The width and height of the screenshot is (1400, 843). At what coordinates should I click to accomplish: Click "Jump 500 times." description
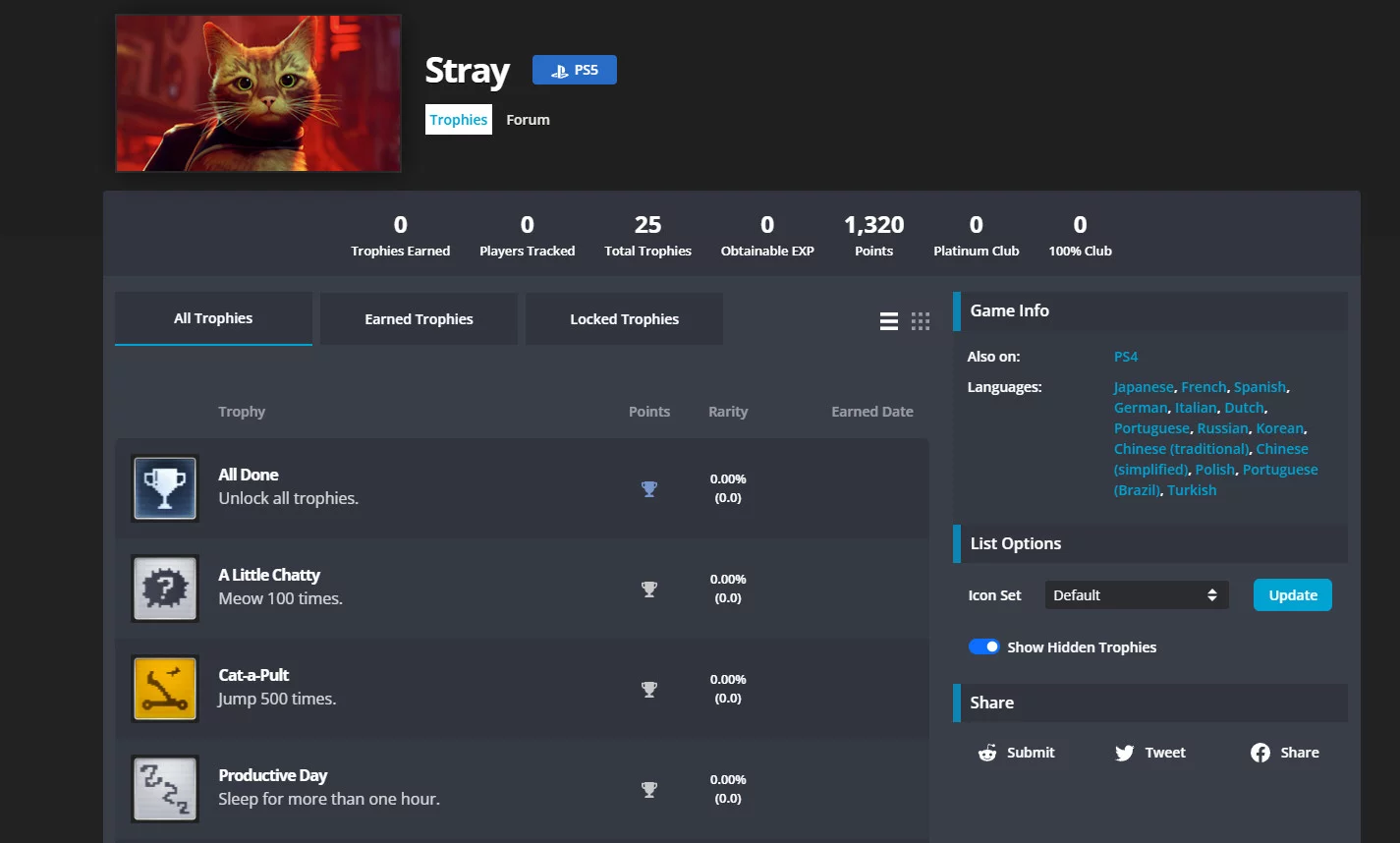pos(277,699)
